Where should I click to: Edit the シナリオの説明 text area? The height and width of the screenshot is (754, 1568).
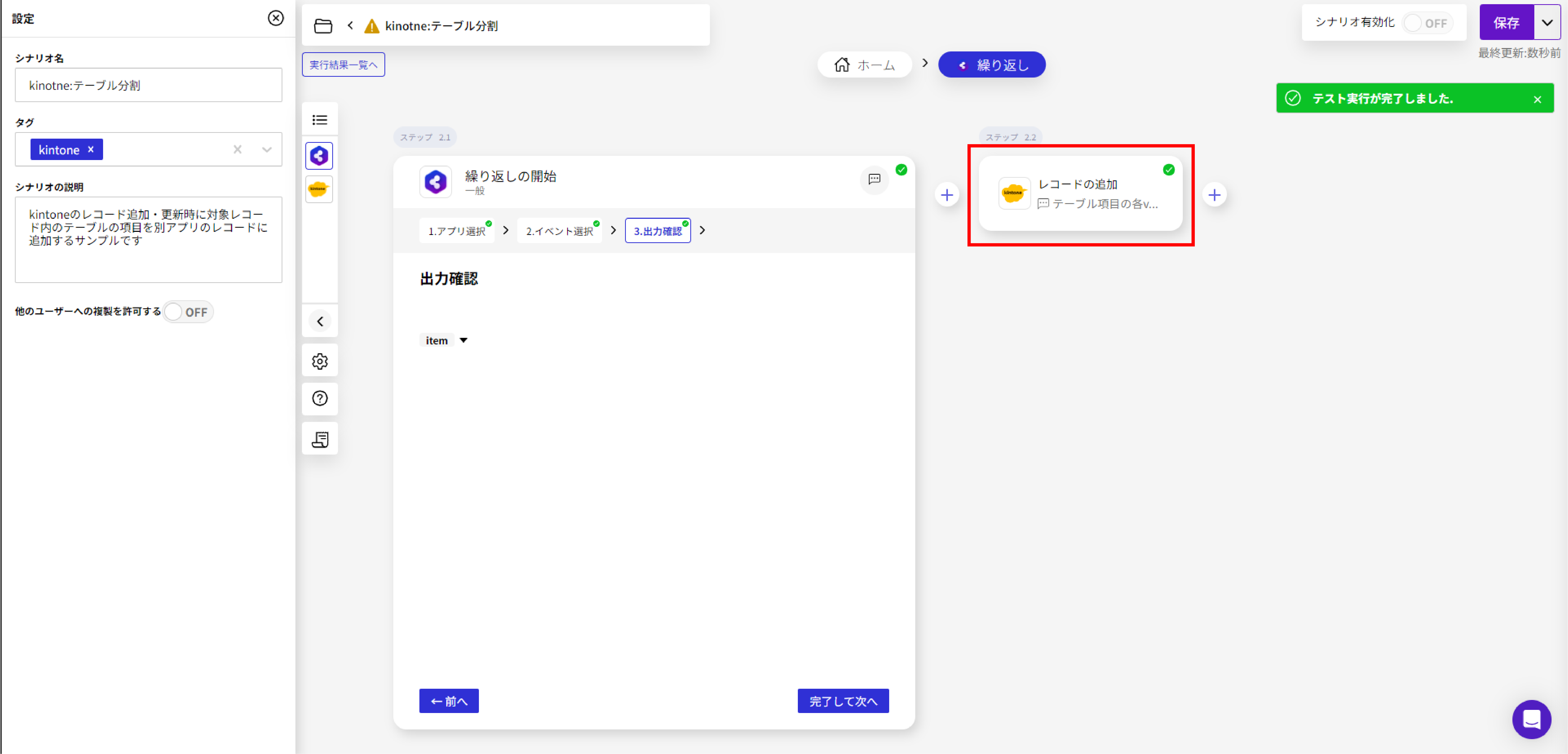(149, 239)
